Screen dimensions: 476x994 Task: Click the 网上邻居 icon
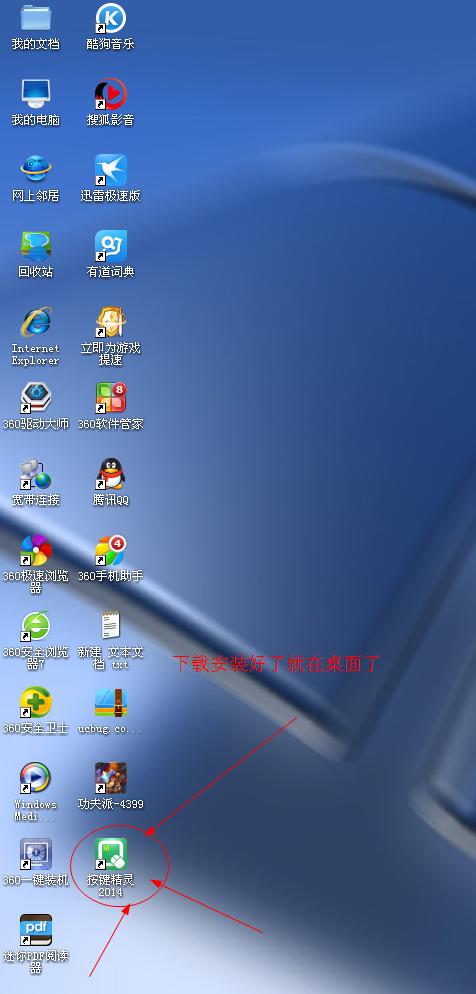35,170
